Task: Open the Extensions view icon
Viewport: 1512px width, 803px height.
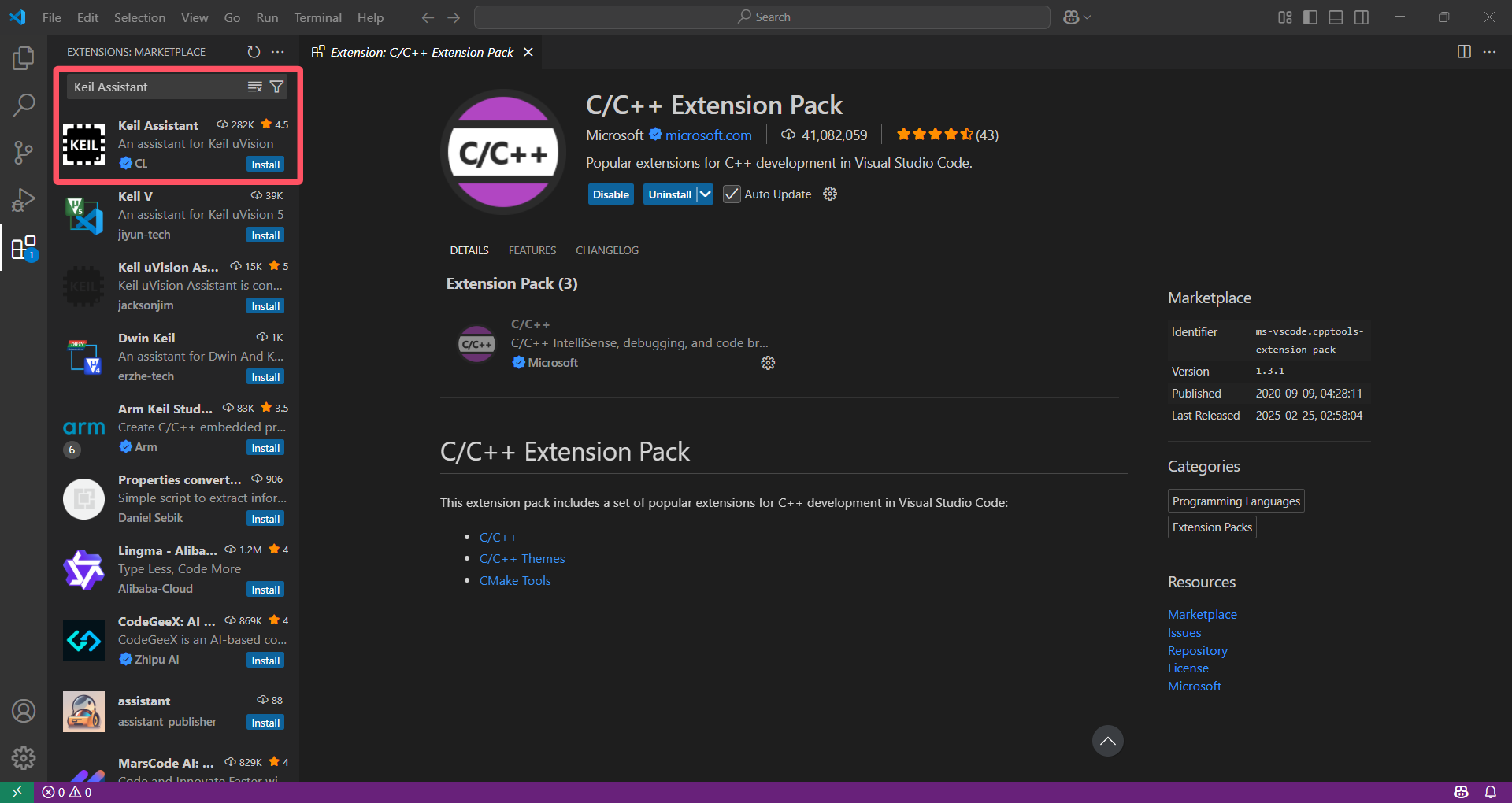Action: [24, 248]
